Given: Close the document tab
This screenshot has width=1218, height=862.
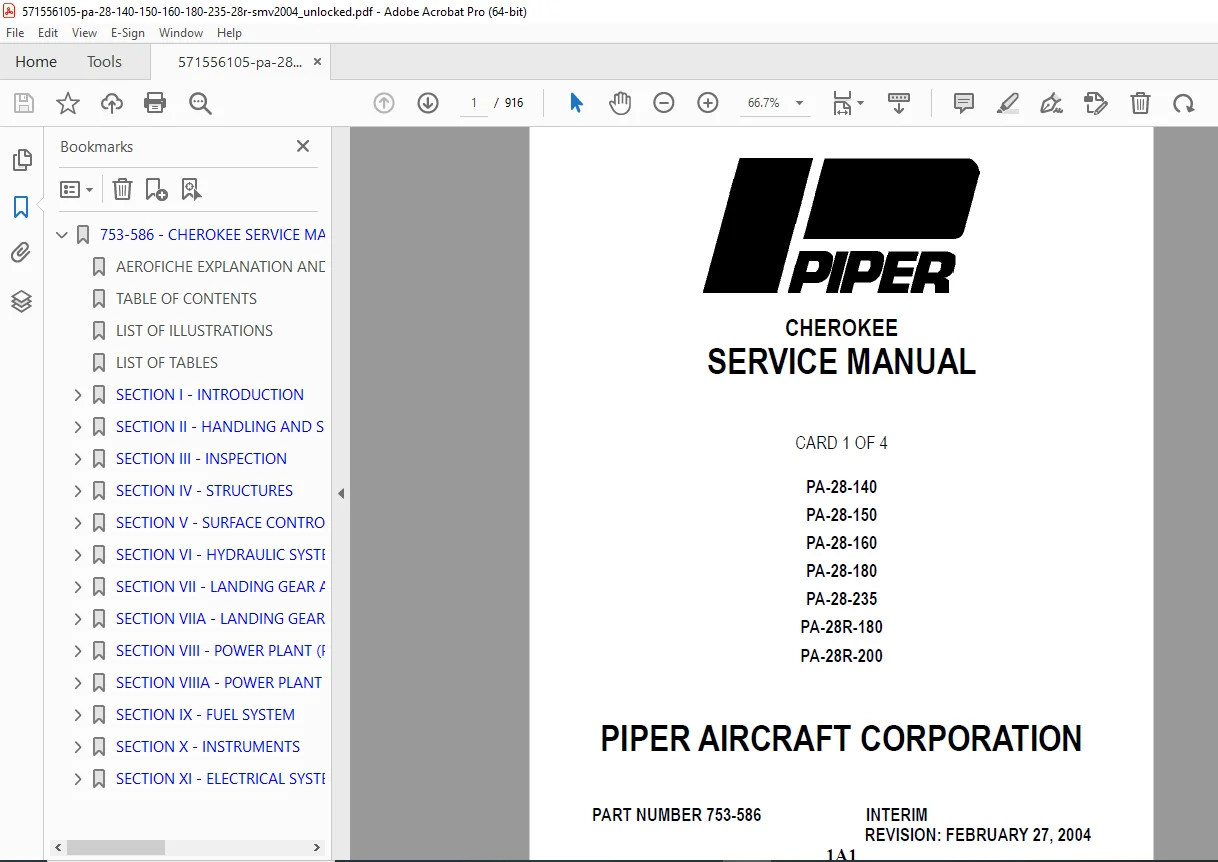Looking at the screenshot, I should pyautogui.click(x=317, y=61).
